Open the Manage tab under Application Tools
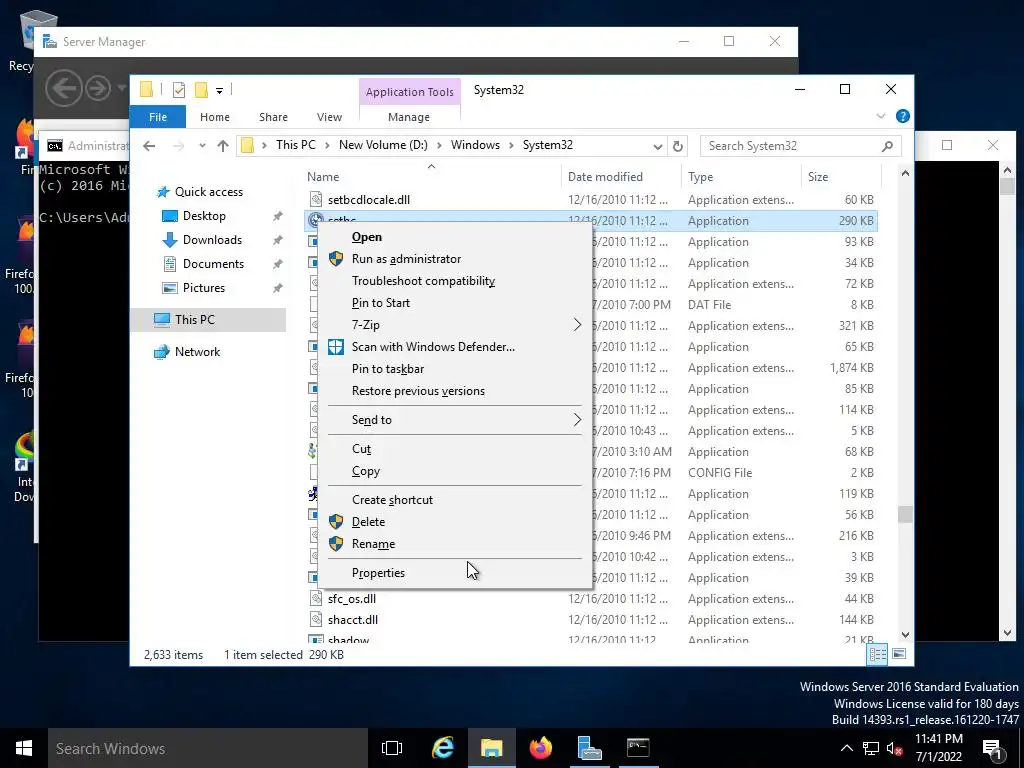The width and height of the screenshot is (1024, 768). pyautogui.click(x=409, y=117)
